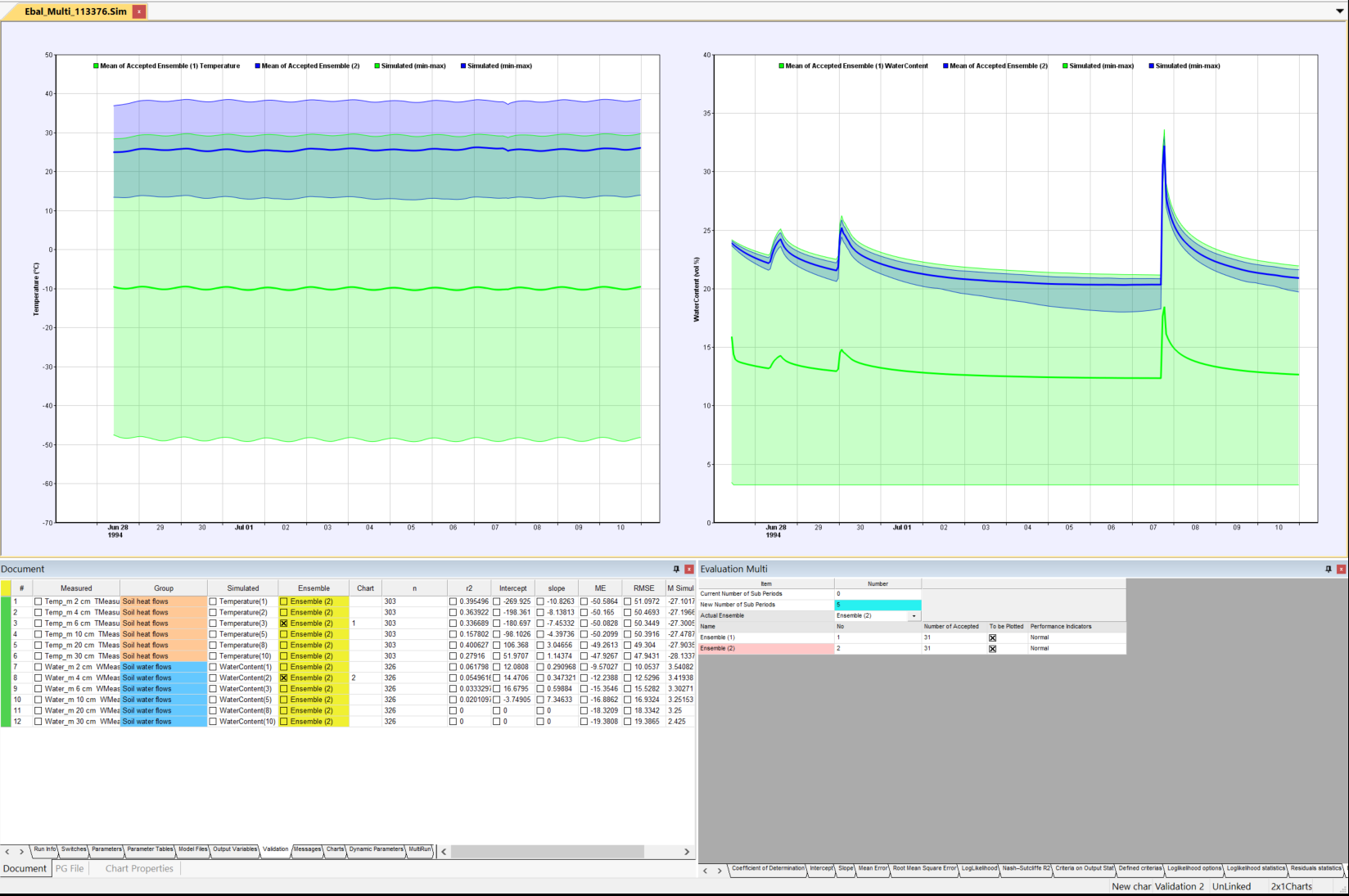Edit the New Number of Sub Periods field

pos(878,605)
